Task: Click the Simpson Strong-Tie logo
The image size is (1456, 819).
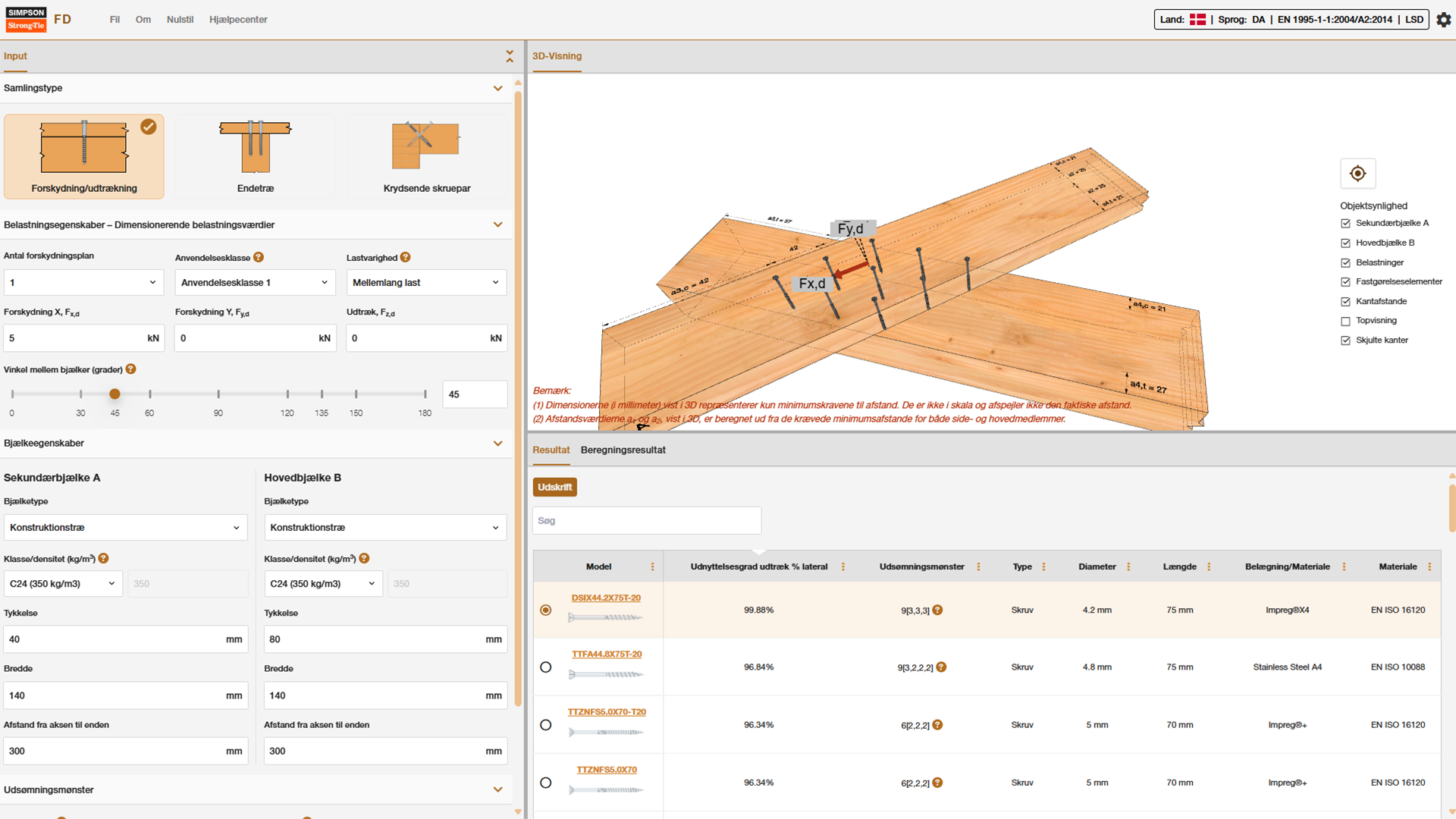Action: coord(26,20)
